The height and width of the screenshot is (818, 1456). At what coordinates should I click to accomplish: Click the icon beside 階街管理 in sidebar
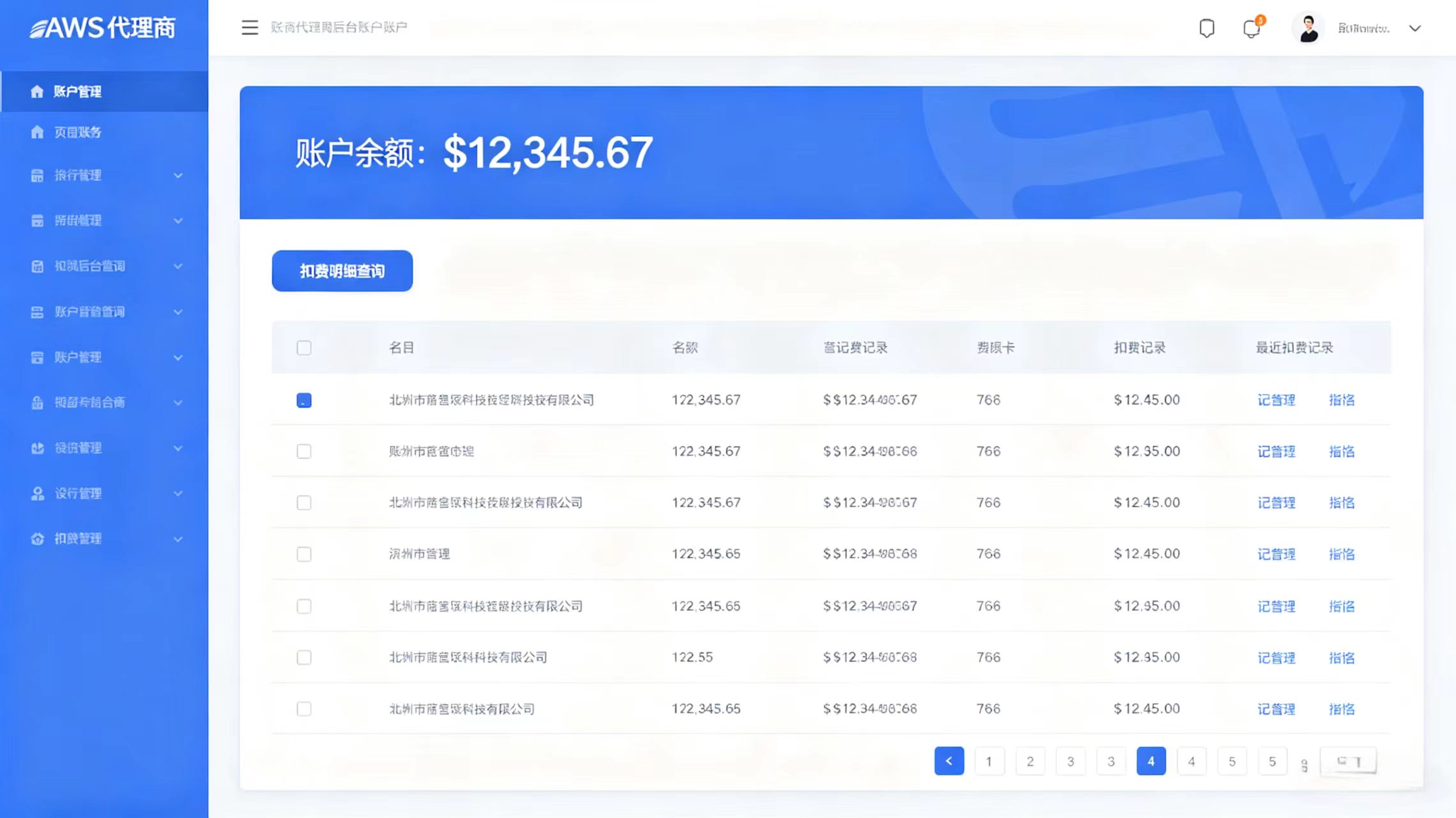coord(37,220)
